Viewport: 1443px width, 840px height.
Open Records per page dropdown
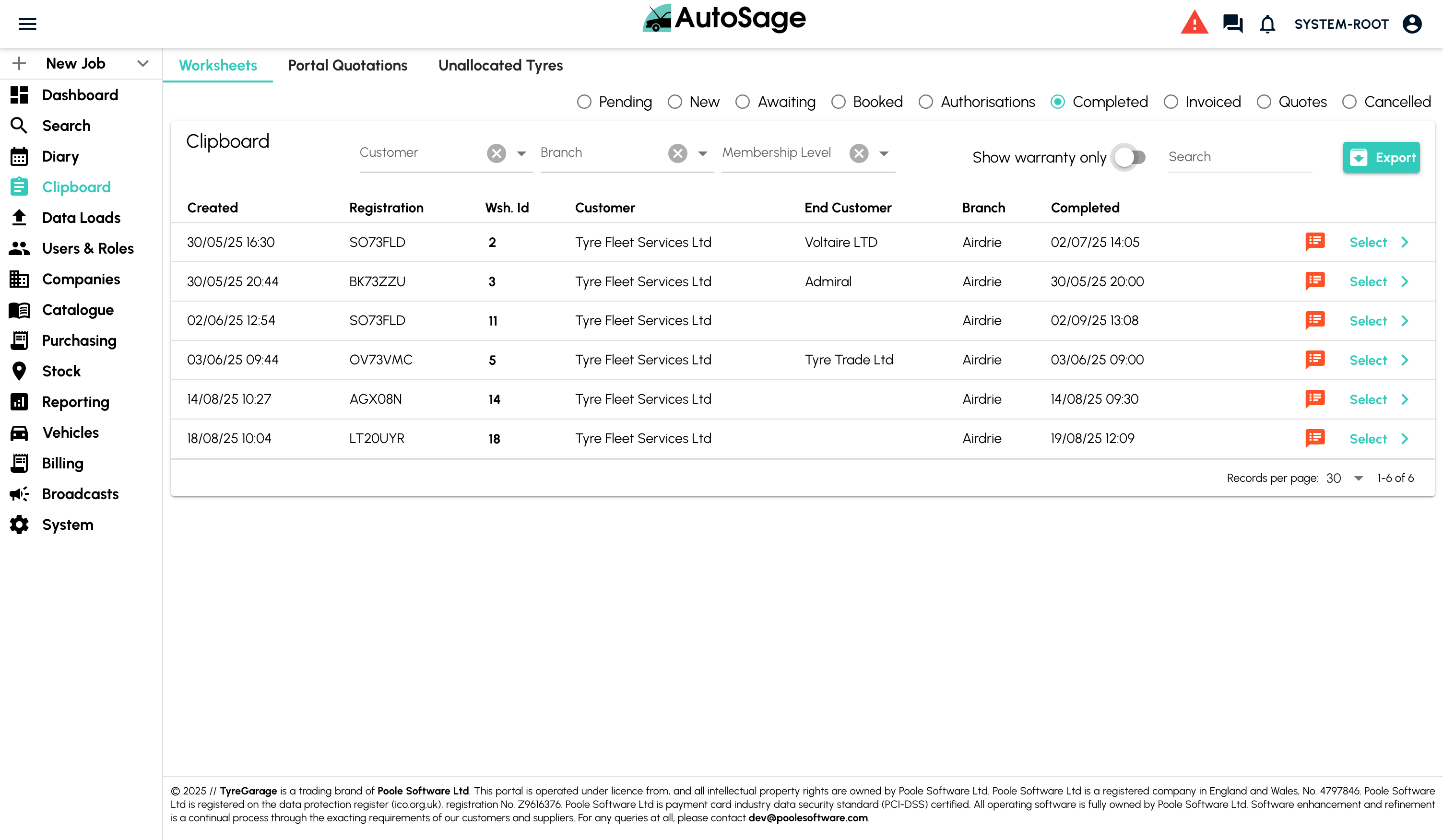pos(1358,478)
